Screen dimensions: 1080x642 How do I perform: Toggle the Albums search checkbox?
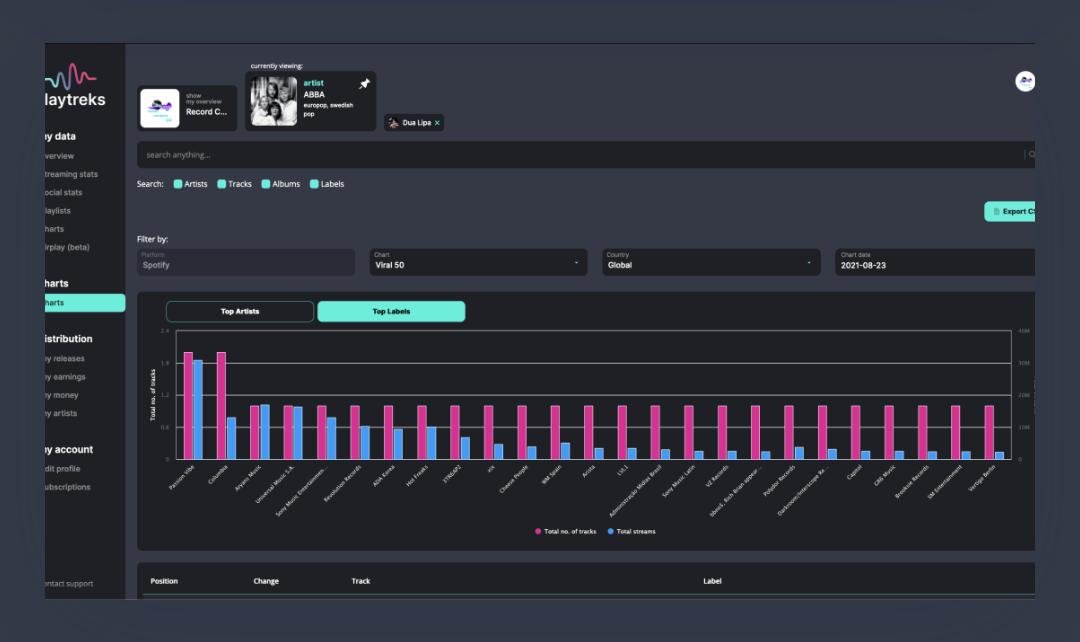coord(266,184)
